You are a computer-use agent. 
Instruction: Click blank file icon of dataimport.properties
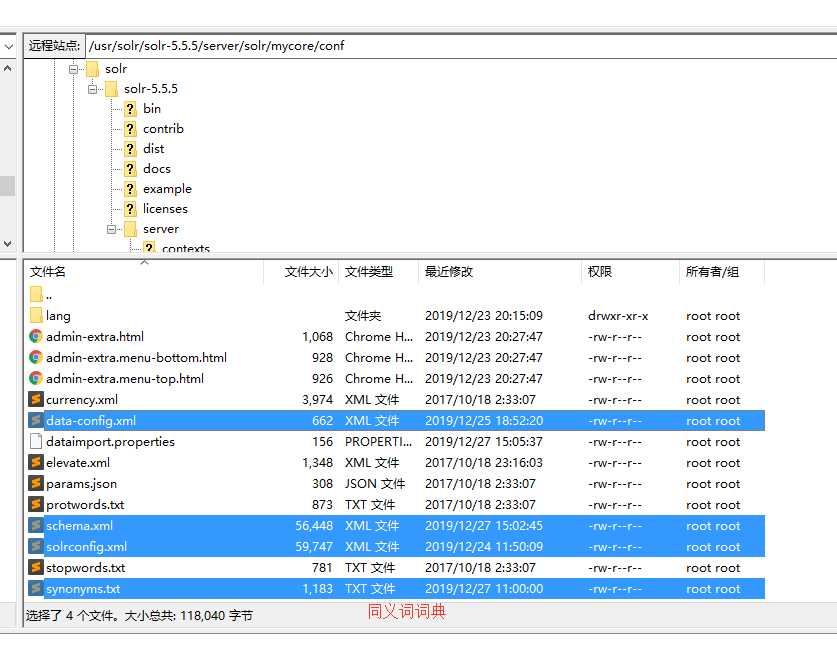(x=36, y=441)
